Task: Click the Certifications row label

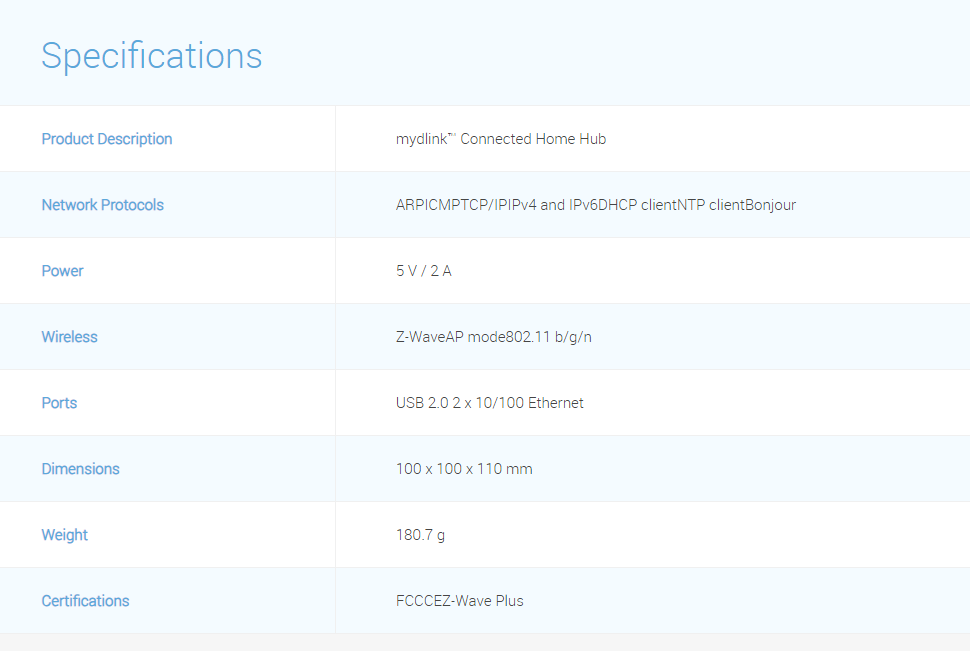Action: click(85, 601)
